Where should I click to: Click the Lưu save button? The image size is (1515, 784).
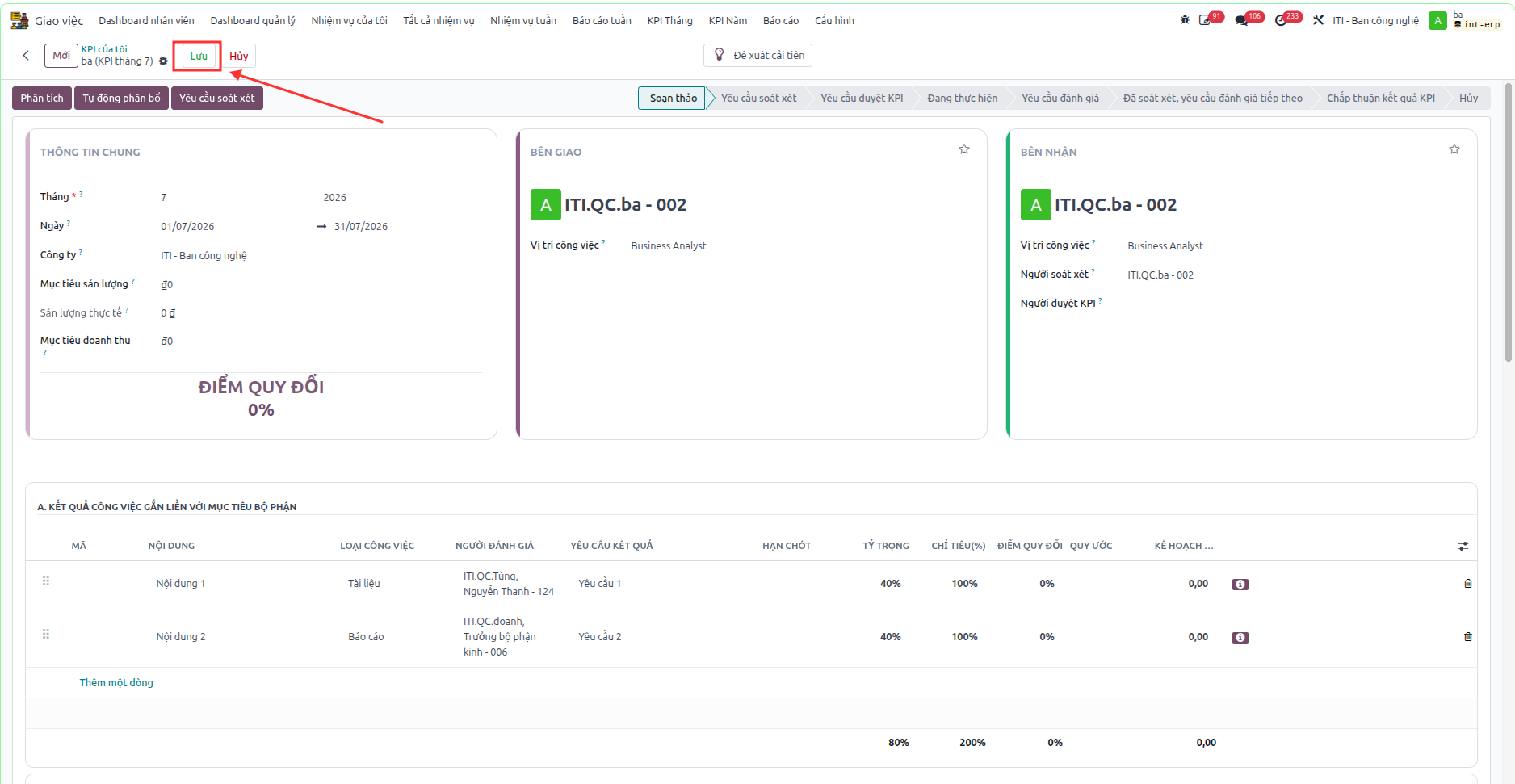click(199, 56)
